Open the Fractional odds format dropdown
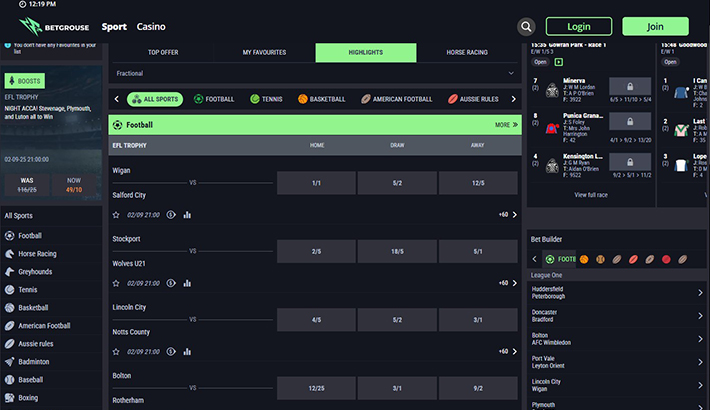The height and width of the screenshot is (410, 710). [315, 73]
